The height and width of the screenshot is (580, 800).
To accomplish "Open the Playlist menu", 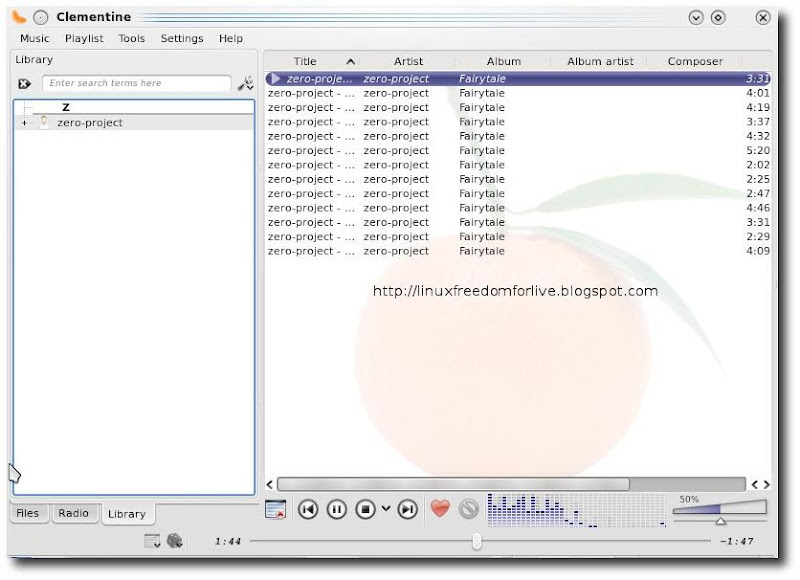I will [84, 38].
